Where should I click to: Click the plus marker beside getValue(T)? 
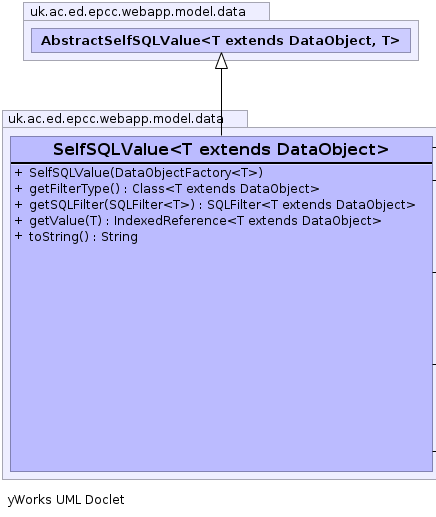pos(18,220)
